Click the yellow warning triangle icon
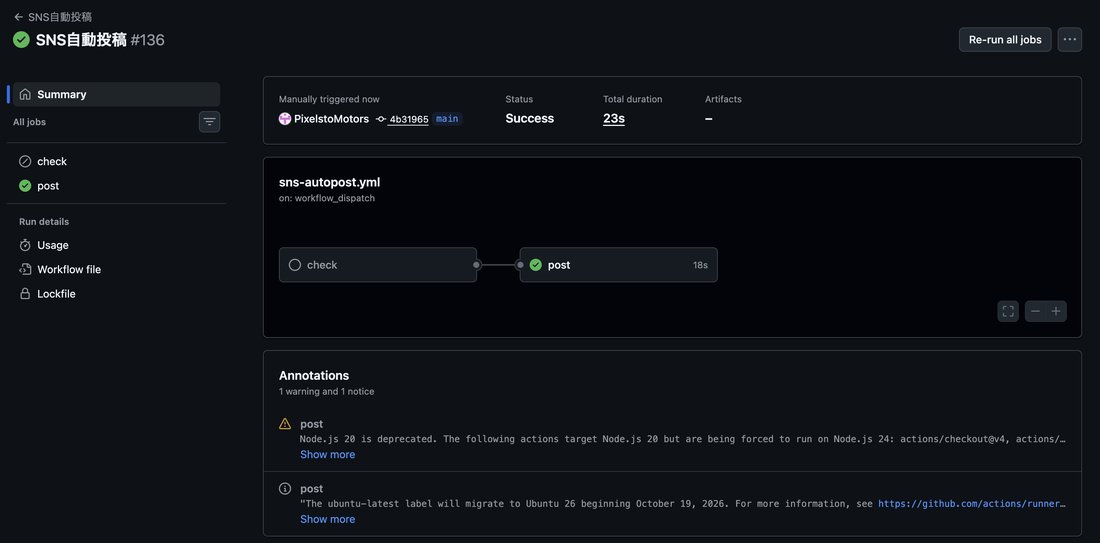Viewport: 1100px width, 543px height. 285,424
